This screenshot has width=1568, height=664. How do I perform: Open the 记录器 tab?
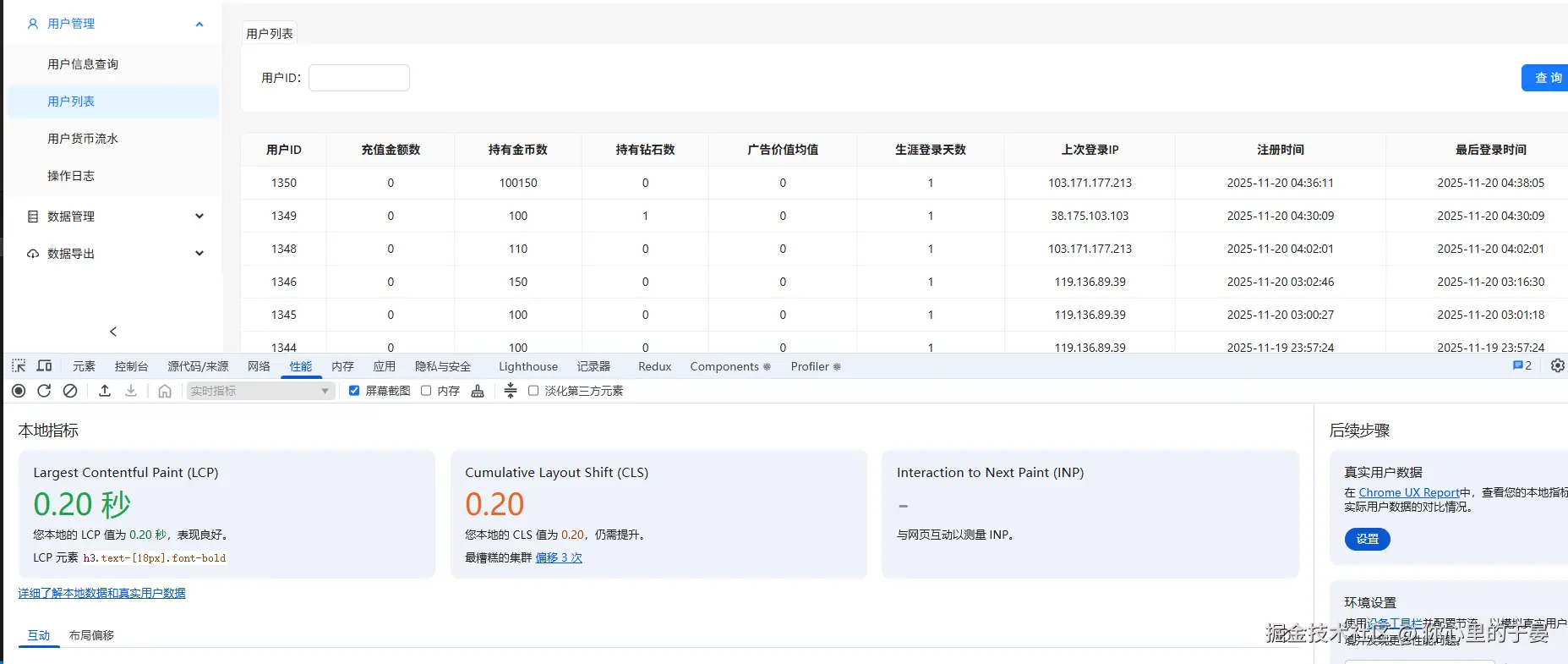[593, 366]
